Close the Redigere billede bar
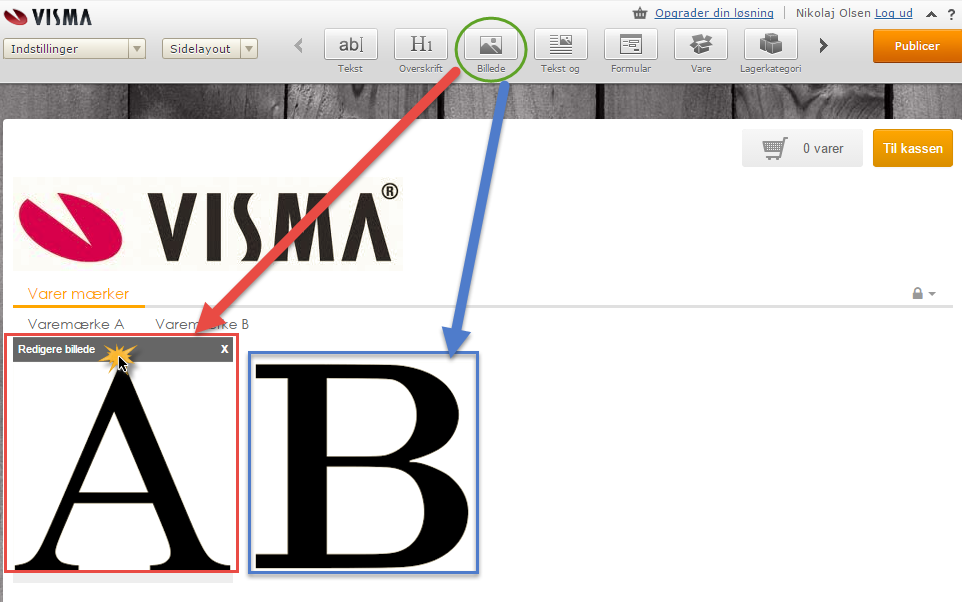The width and height of the screenshot is (962, 602). pyautogui.click(x=225, y=349)
